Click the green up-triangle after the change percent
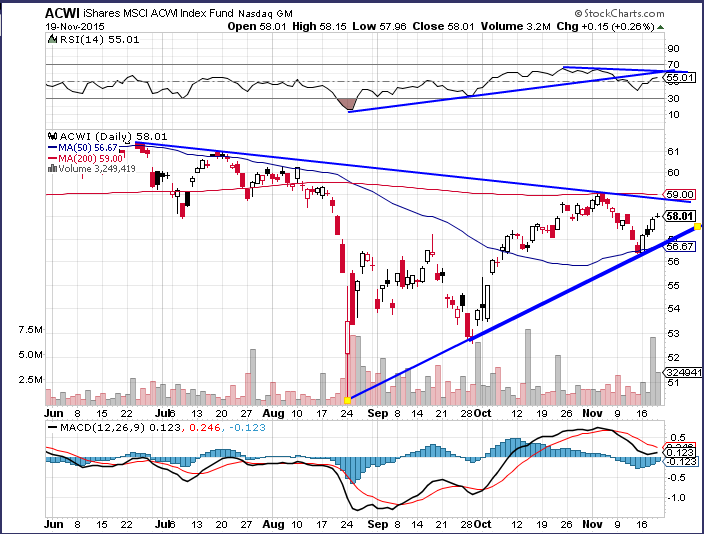Image resolution: width=704 pixels, height=534 pixels. (x=660, y=27)
